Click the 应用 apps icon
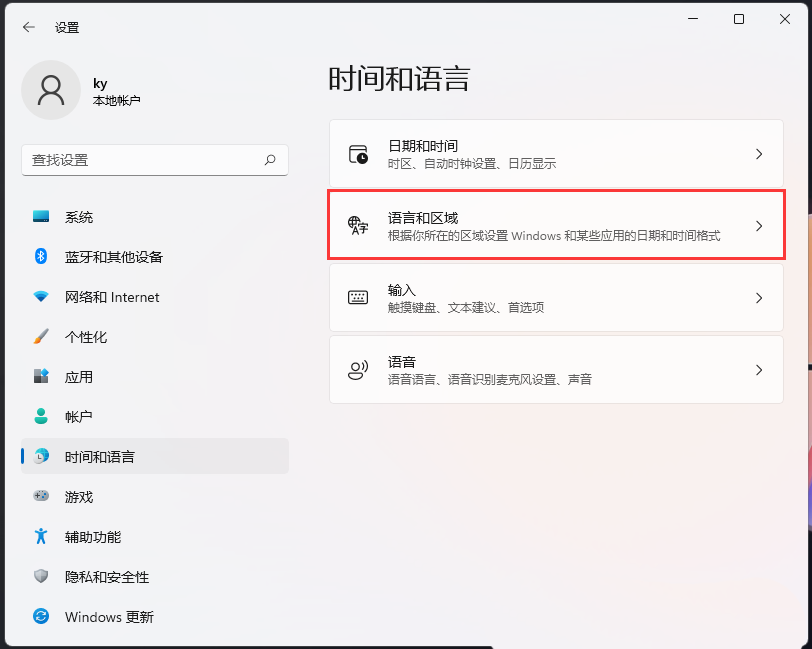 coord(41,376)
